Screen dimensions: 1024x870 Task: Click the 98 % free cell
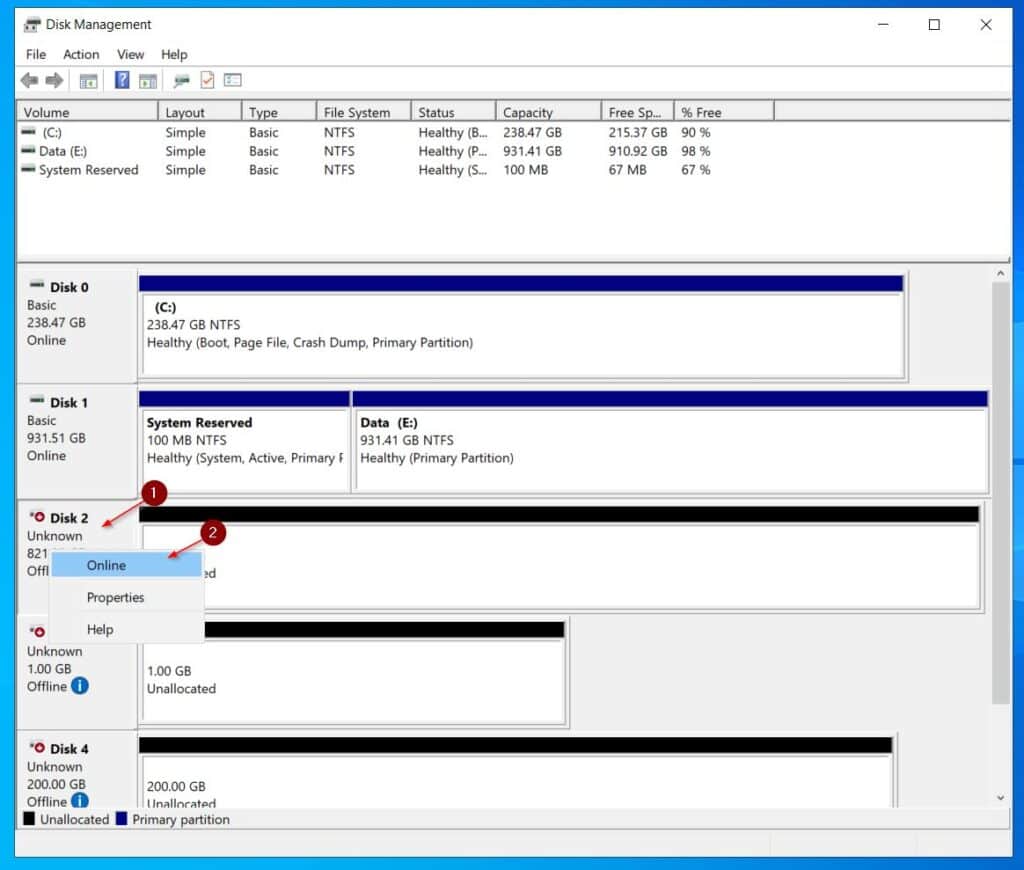coord(696,151)
